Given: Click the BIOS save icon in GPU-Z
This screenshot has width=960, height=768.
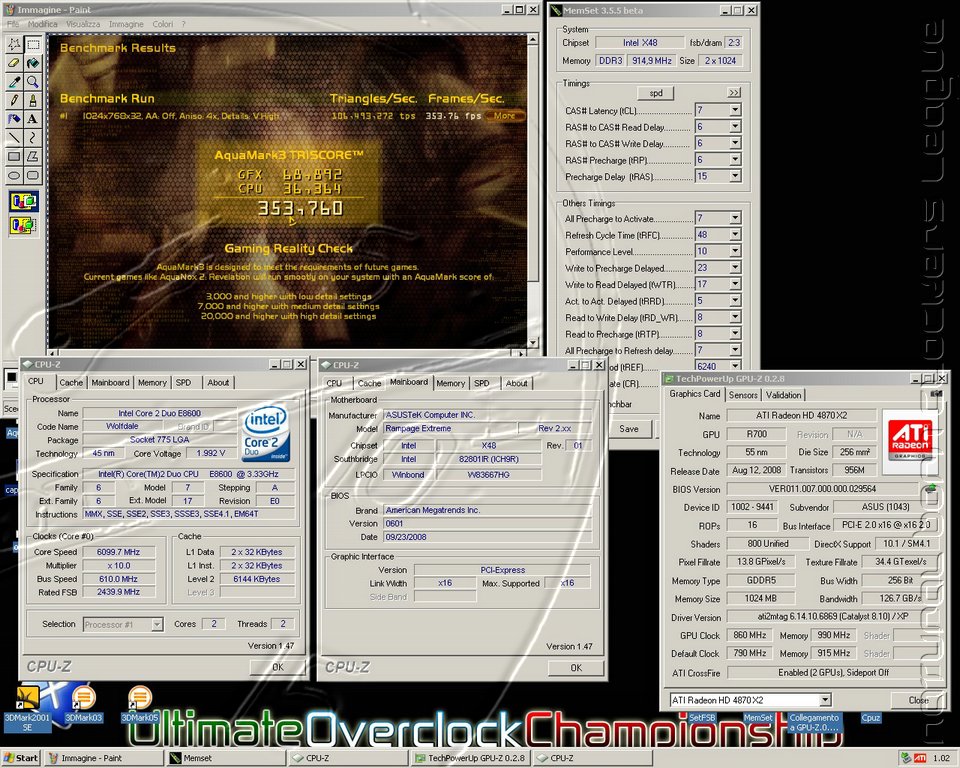Looking at the screenshot, I should (x=931, y=489).
